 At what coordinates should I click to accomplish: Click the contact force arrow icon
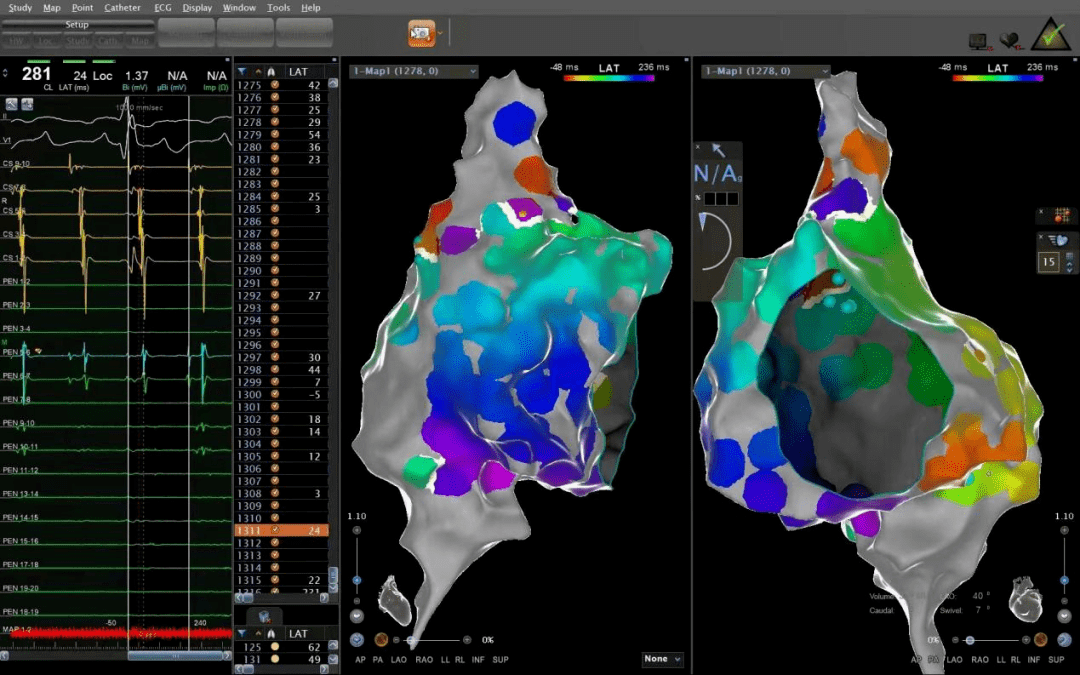pyautogui.click(x=718, y=150)
